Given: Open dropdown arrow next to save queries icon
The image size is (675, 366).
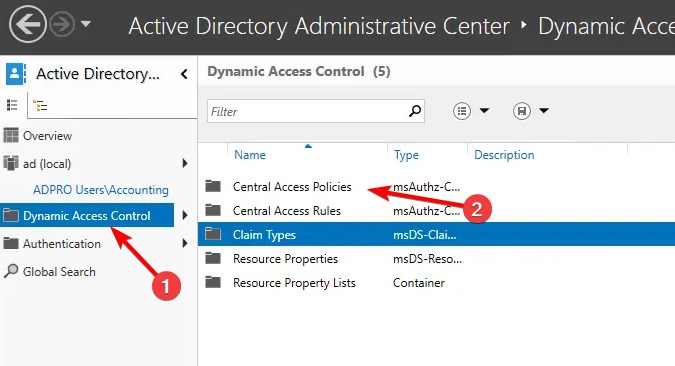Looking at the screenshot, I should click(x=544, y=111).
